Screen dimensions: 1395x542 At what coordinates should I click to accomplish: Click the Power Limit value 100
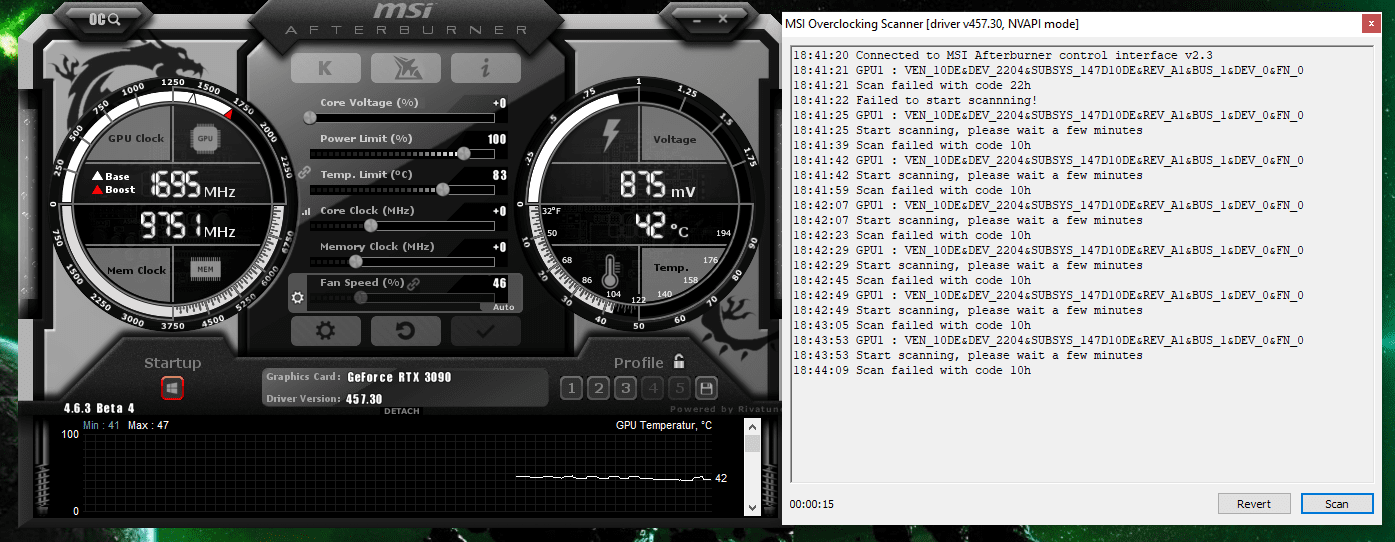point(497,139)
